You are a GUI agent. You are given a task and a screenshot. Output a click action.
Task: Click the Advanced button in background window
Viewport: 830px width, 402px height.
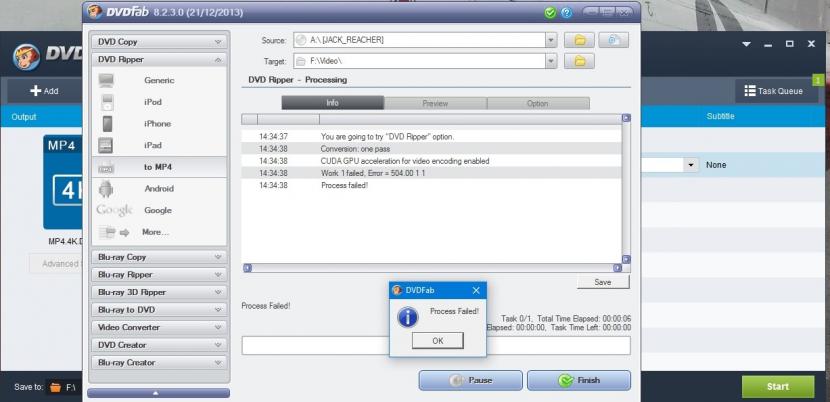pyautogui.click(x=56, y=264)
